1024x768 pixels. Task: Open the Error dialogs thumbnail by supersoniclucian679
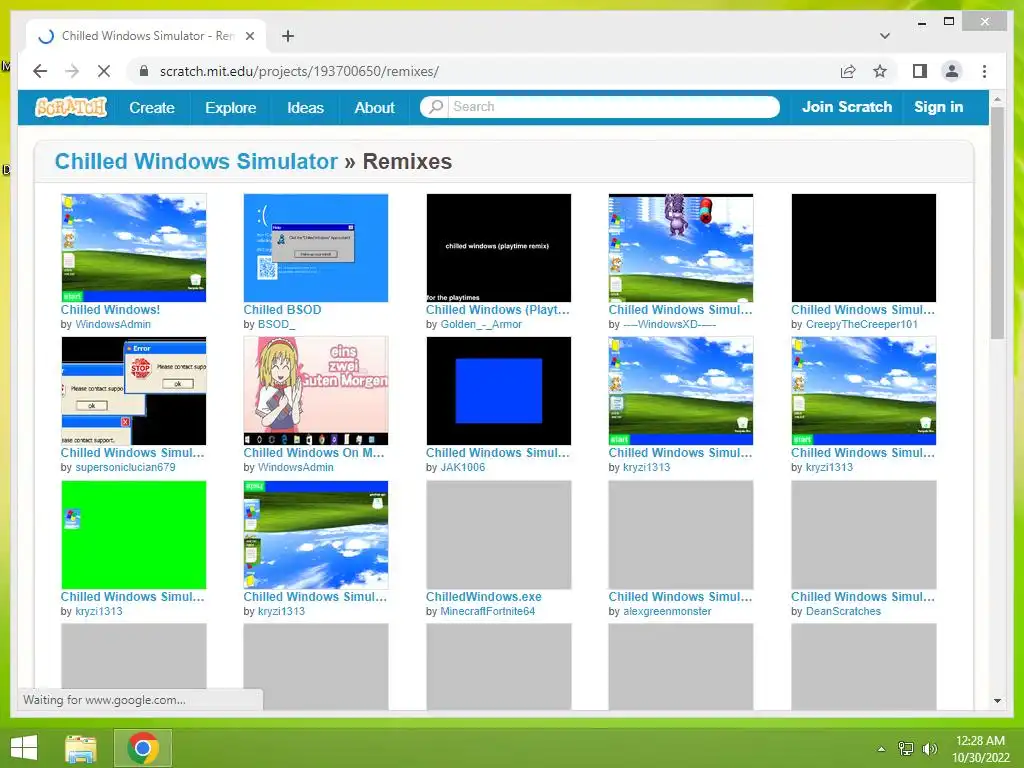(134, 391)
